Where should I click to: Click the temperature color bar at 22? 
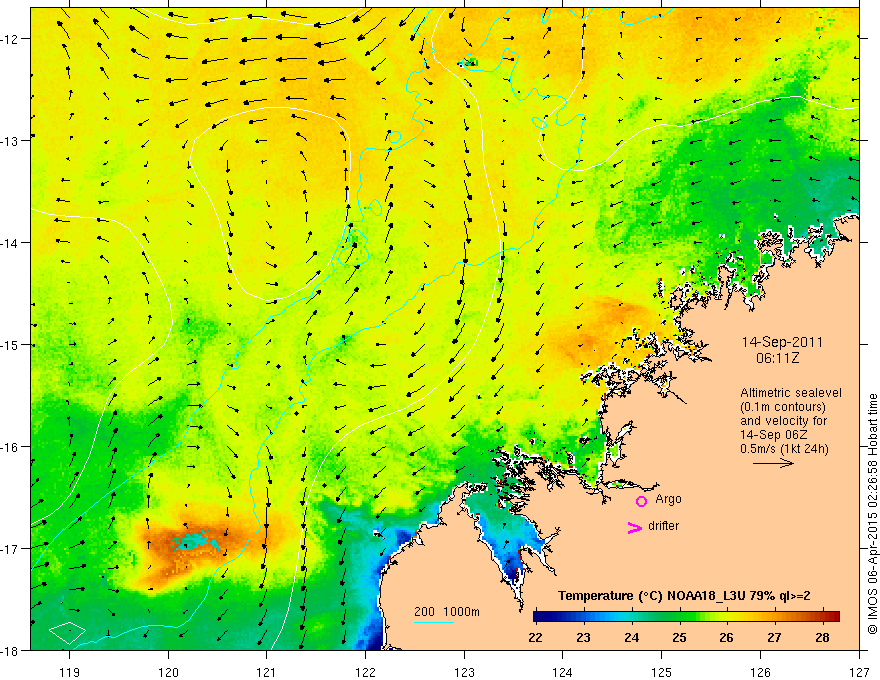[535, 616]
